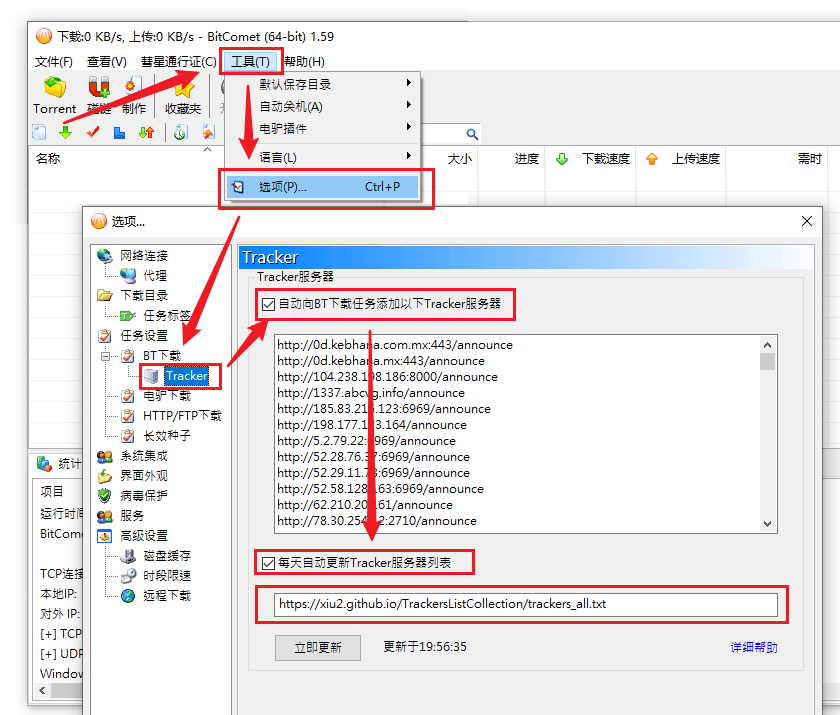Select 网络连接 in the options tree
Viewport: 840px width, 715px height.
click(x=144, y=256)
